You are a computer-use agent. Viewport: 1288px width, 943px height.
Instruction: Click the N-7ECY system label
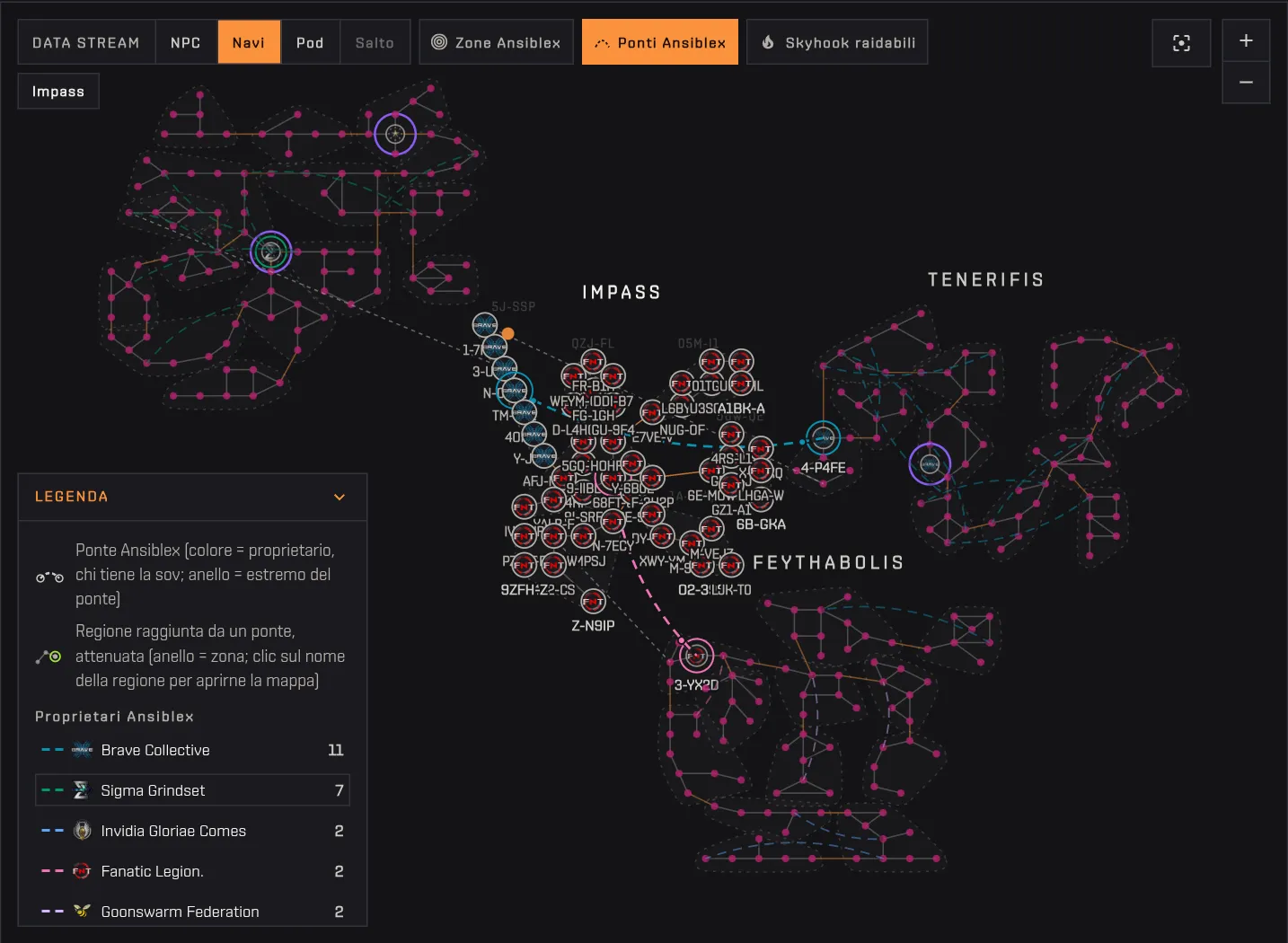point(613,546)
